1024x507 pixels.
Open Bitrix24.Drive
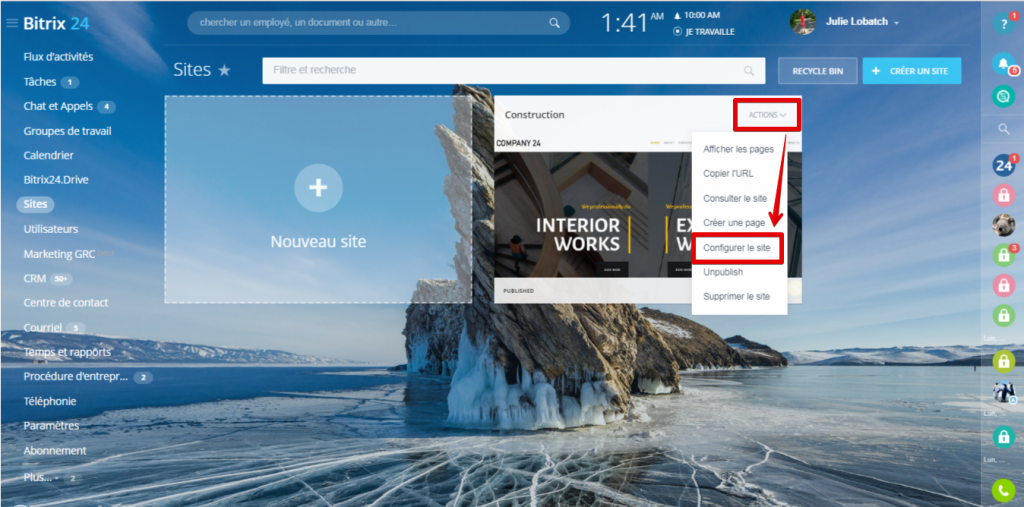[56, 180]
